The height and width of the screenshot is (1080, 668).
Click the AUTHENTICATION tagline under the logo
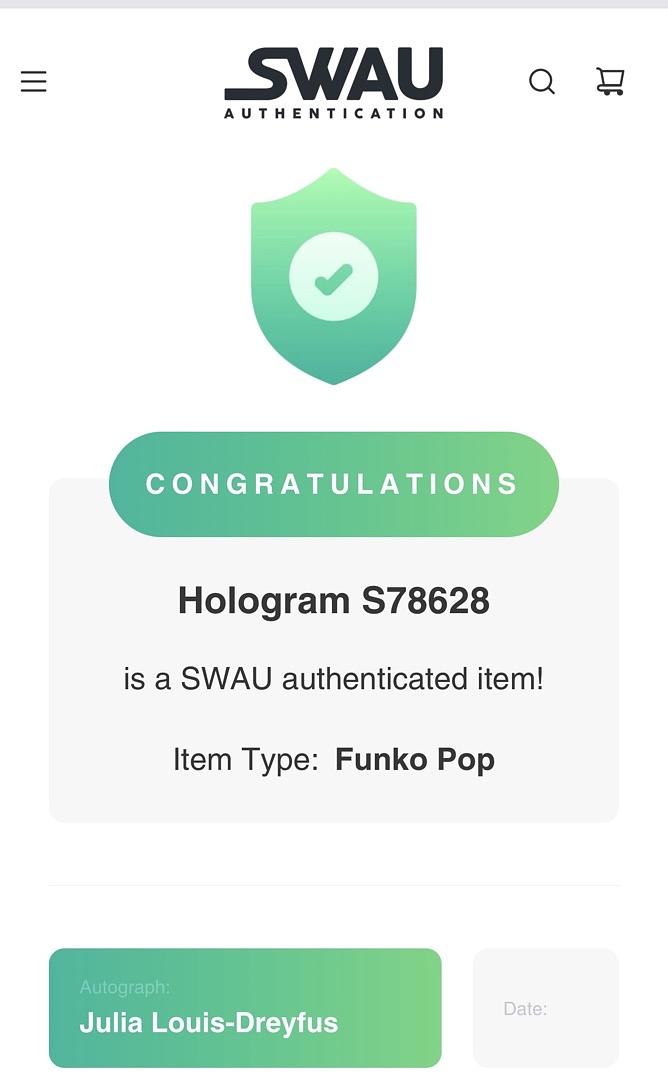(334, 114)
